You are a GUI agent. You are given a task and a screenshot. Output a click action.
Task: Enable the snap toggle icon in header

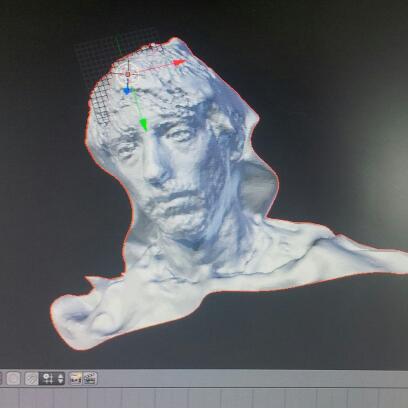tap(32, 379)
